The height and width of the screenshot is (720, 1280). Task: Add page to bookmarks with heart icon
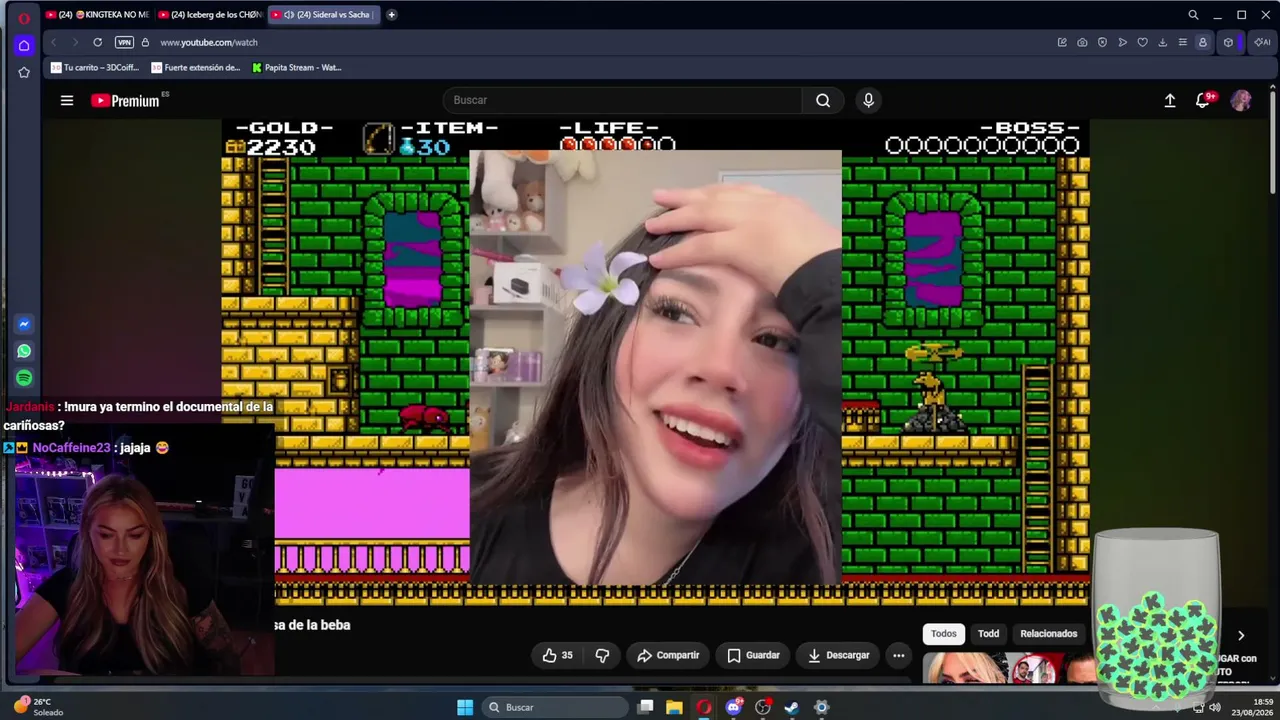tap(1142, 42)
